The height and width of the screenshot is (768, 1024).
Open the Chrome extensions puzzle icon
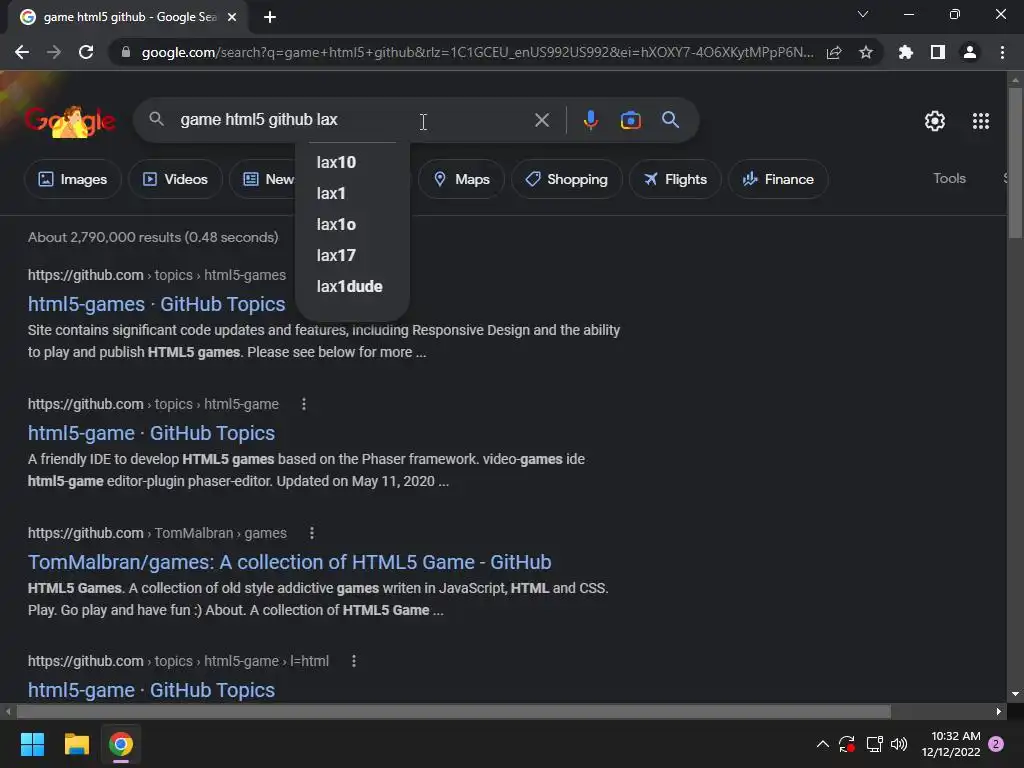coord(906,52)
